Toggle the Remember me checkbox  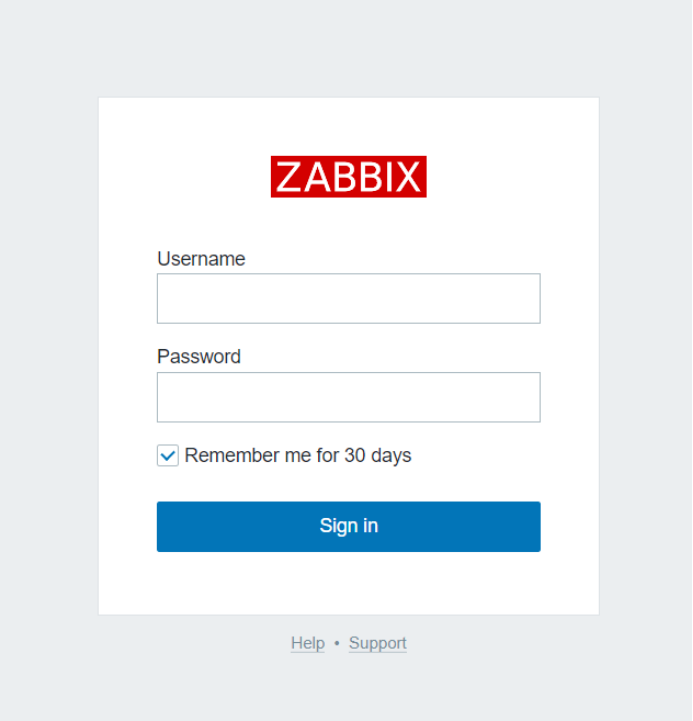click(168, 456)
